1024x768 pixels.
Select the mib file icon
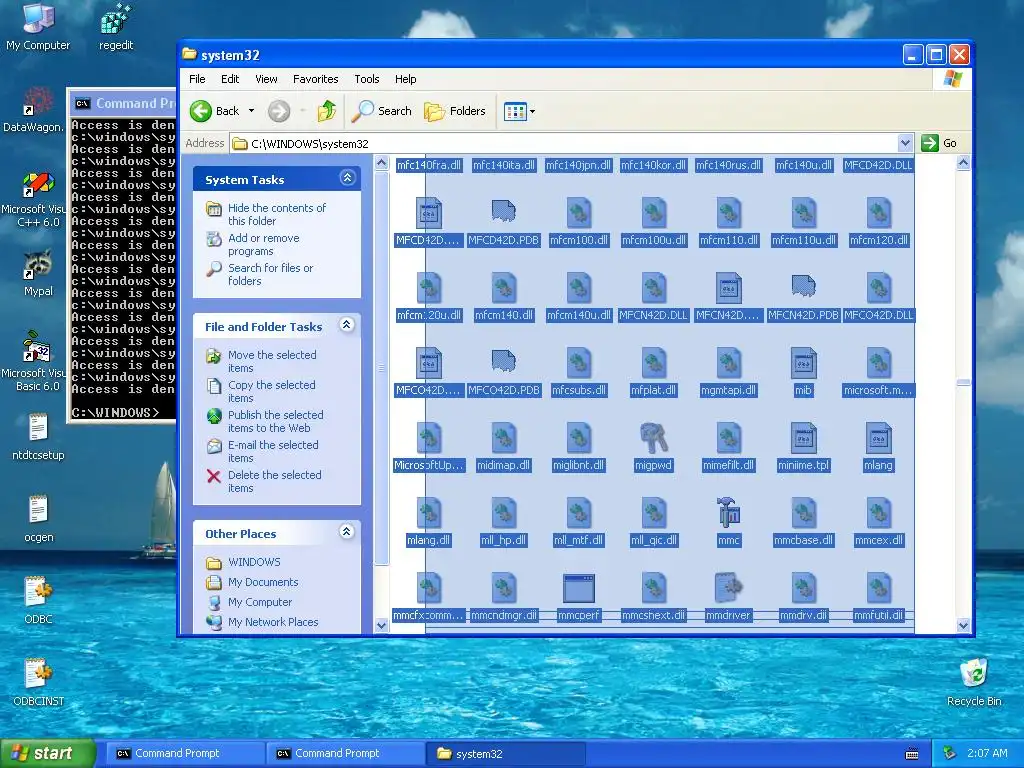(803, 362)
